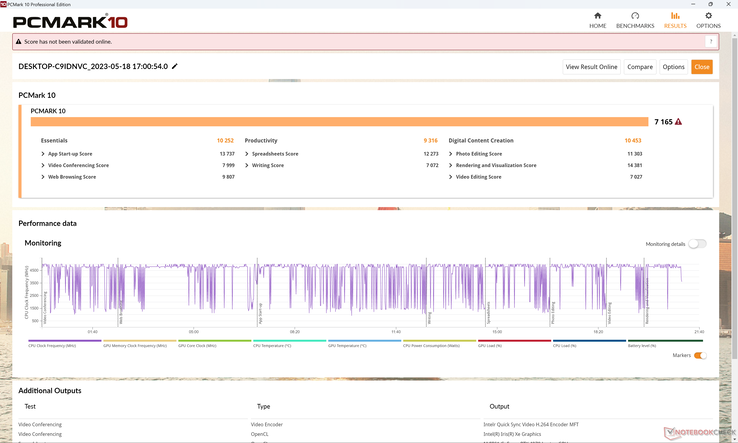Expand Rendering and Visualization Score details
The width and height of the screenshot is (738, 443).
point(450,165)
